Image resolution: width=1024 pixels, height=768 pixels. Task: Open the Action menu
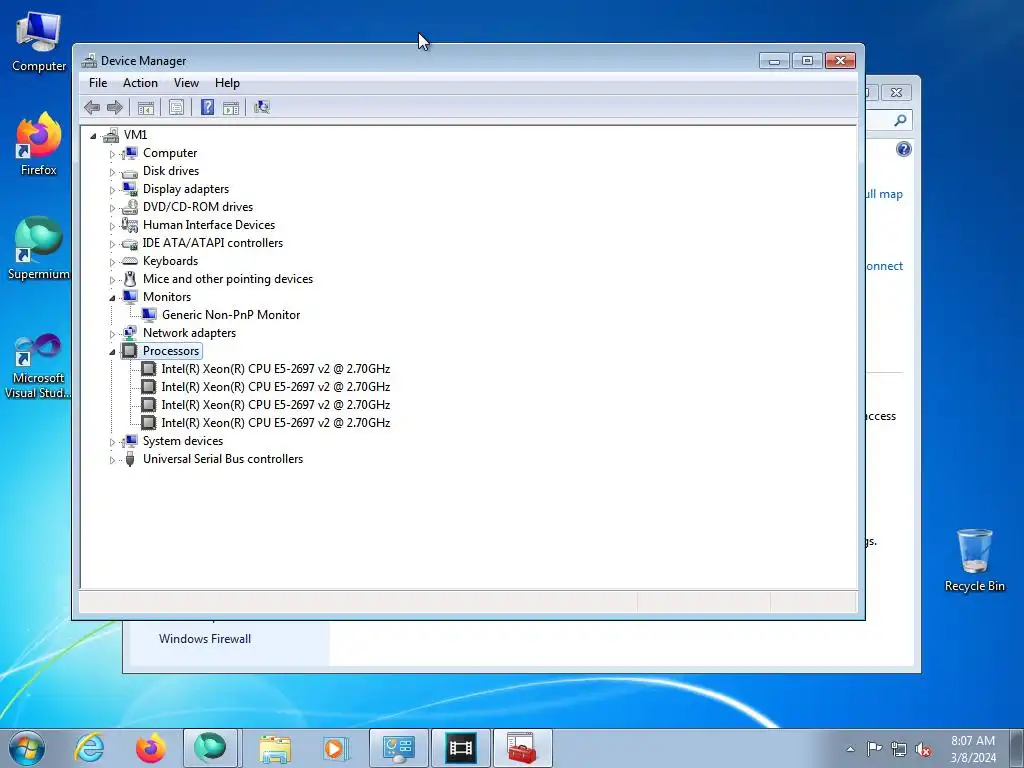click(x=140, y=83)
